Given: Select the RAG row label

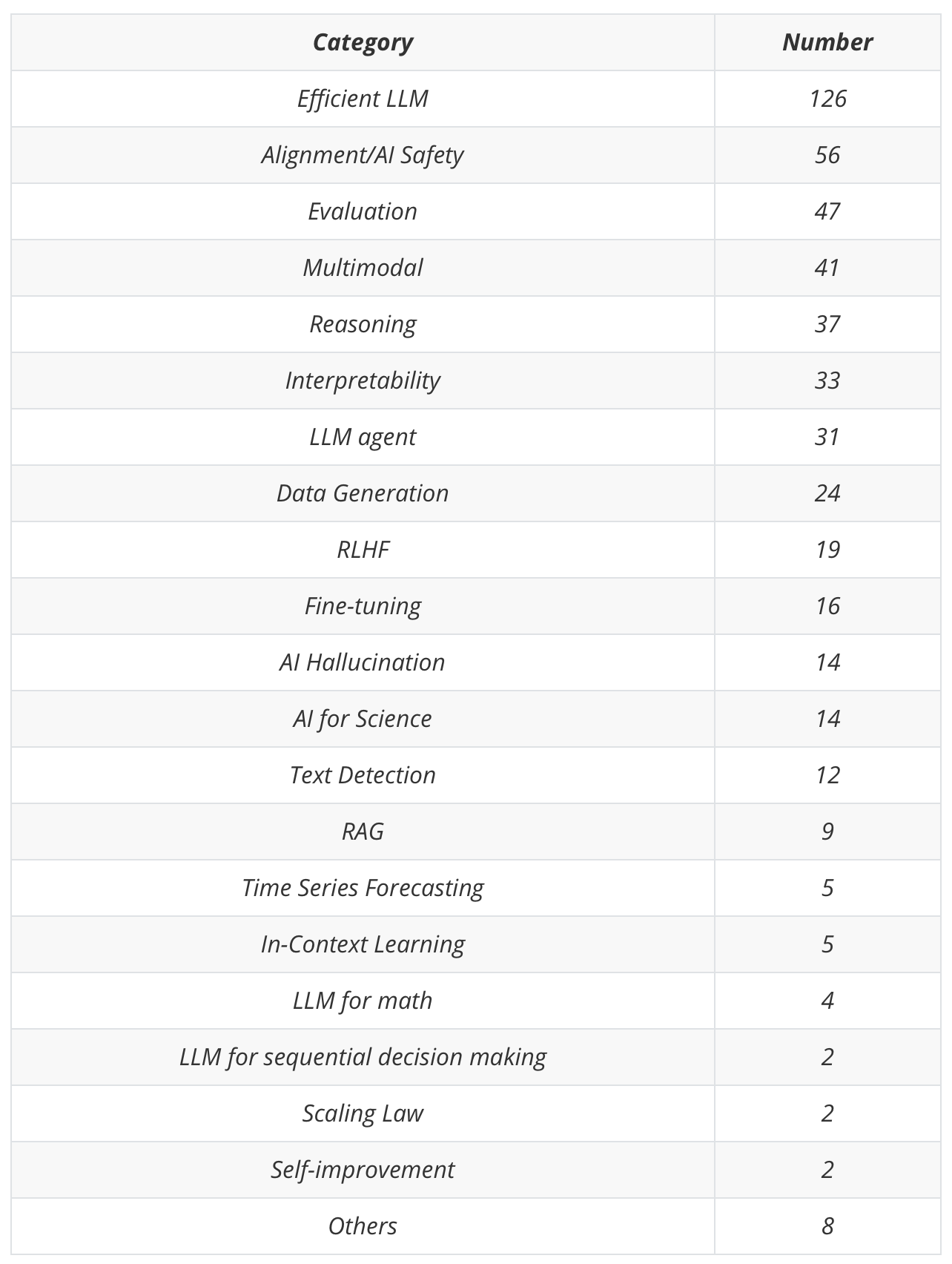Looking at the screenshot, I should pyautogui.click(x=363, y=832).
